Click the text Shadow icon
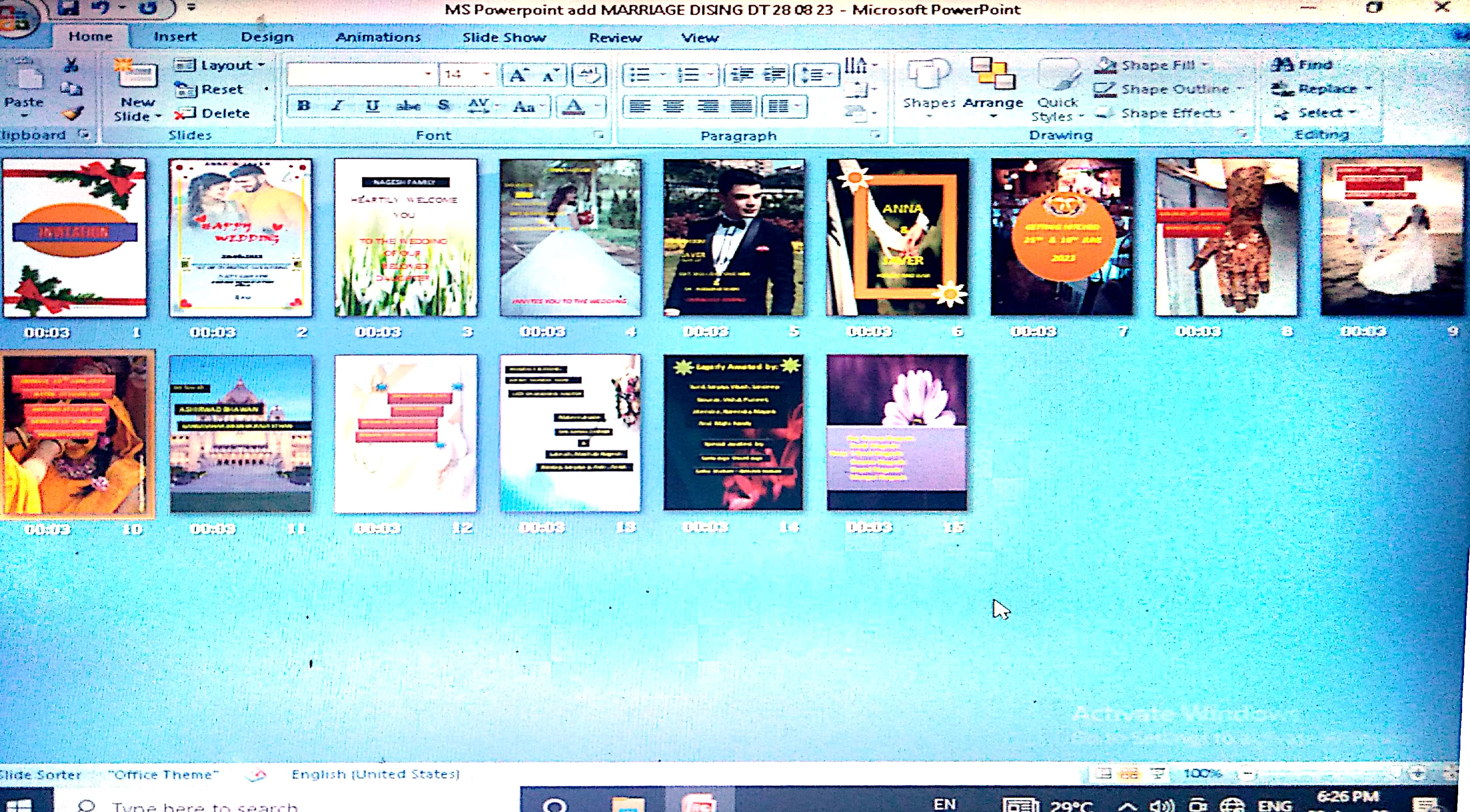This screenshot has height=812, width=1470. click(443, 105)
